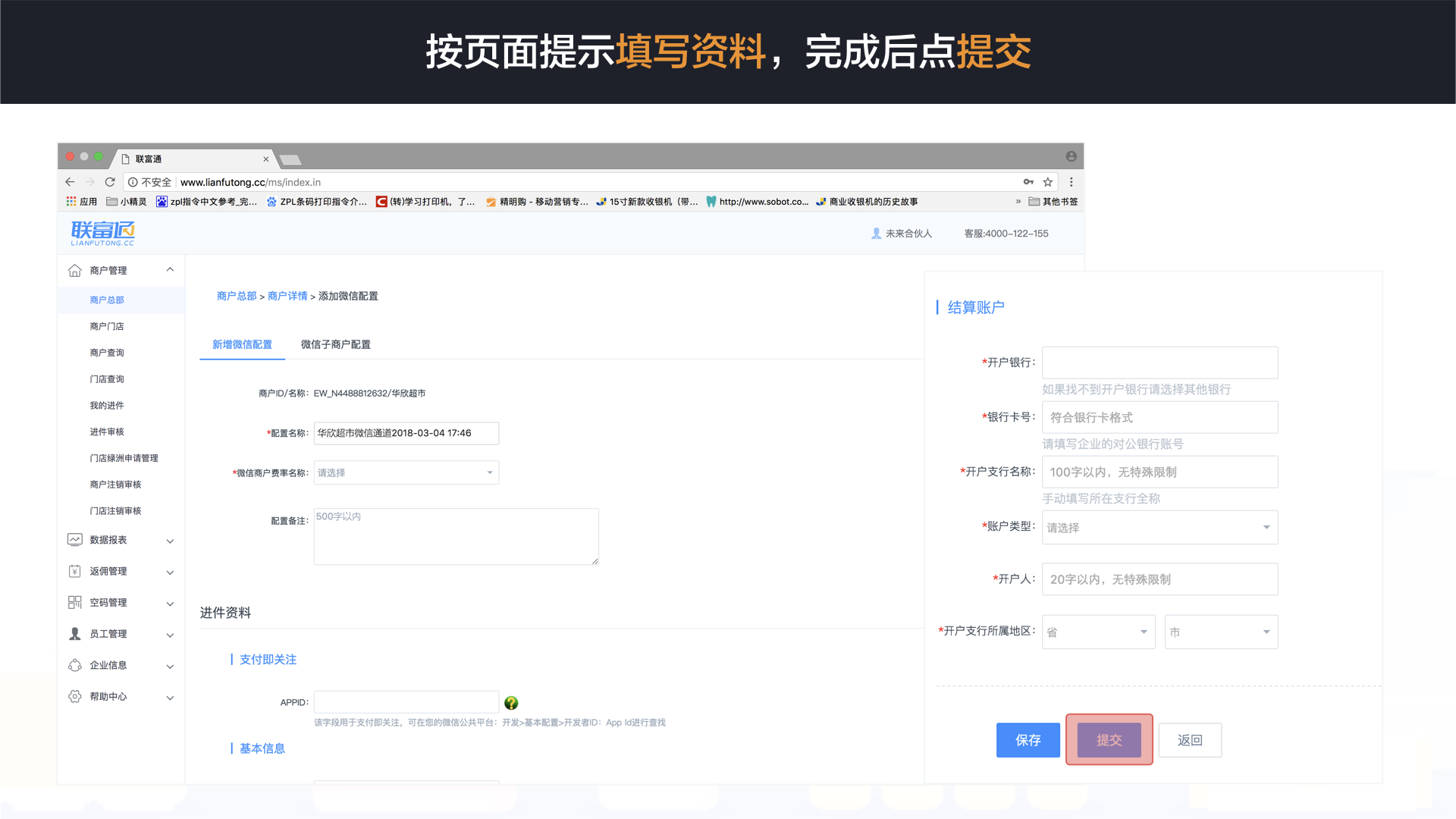Image resolution: width=1456 pixels, height=819 pixels.
Task: Click the browser forward arrow
Action: pos(90,182)
